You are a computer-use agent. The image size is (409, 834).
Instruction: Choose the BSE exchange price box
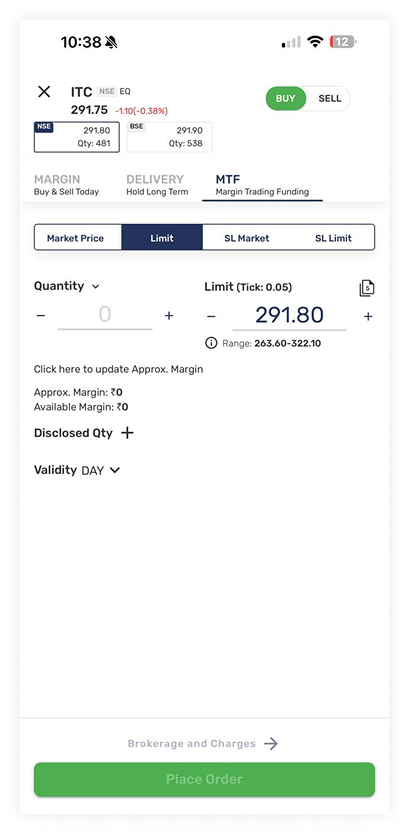click(x=169, y=137)
